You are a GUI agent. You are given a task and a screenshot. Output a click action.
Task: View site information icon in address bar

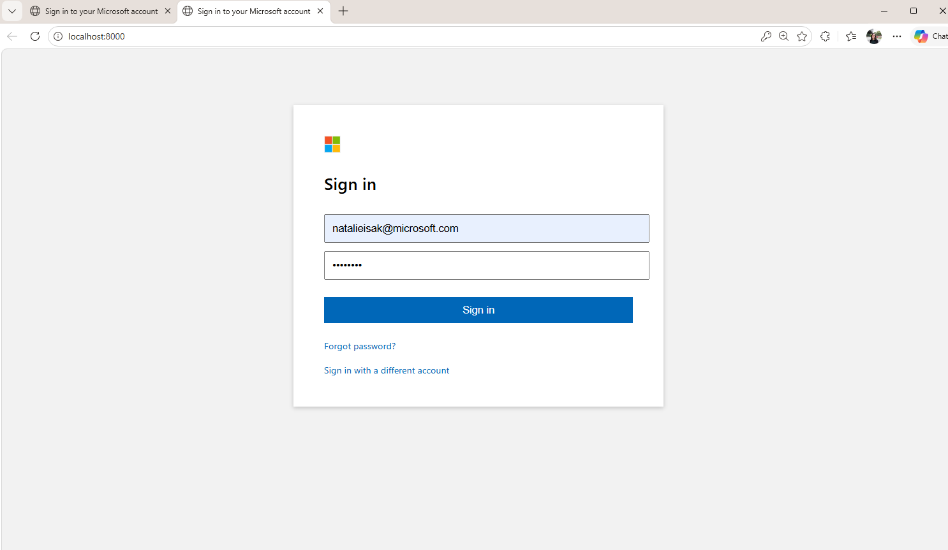pyautogui.click(x=58, y=36)
